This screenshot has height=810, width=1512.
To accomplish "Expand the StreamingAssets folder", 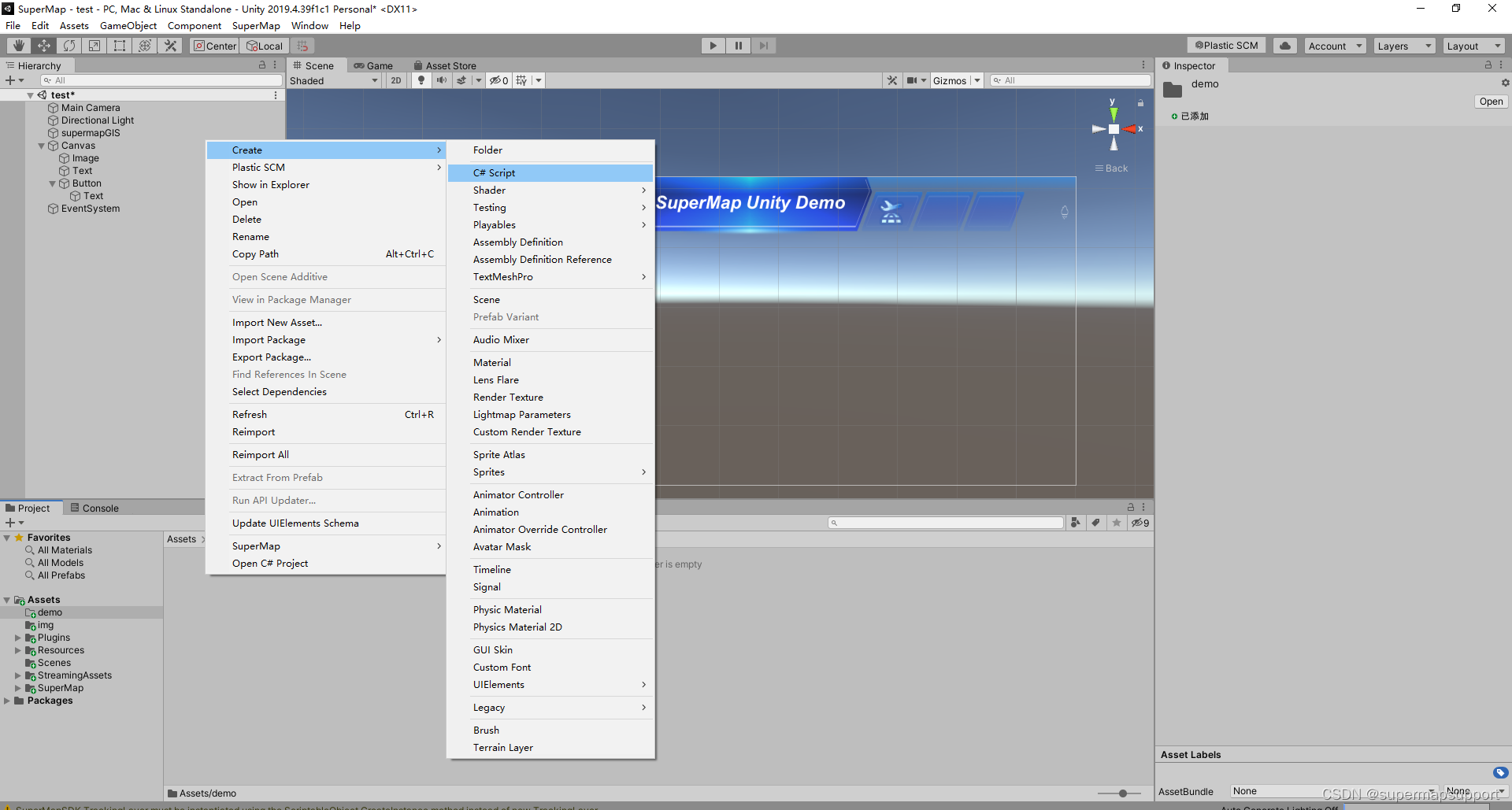I will 17,676.
